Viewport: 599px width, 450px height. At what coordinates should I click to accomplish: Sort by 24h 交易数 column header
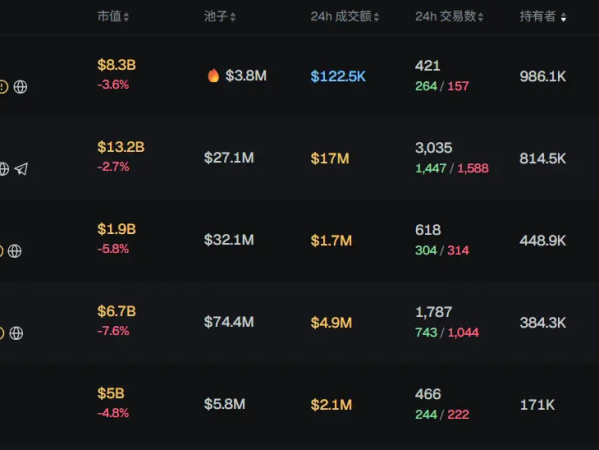(449, 16)
